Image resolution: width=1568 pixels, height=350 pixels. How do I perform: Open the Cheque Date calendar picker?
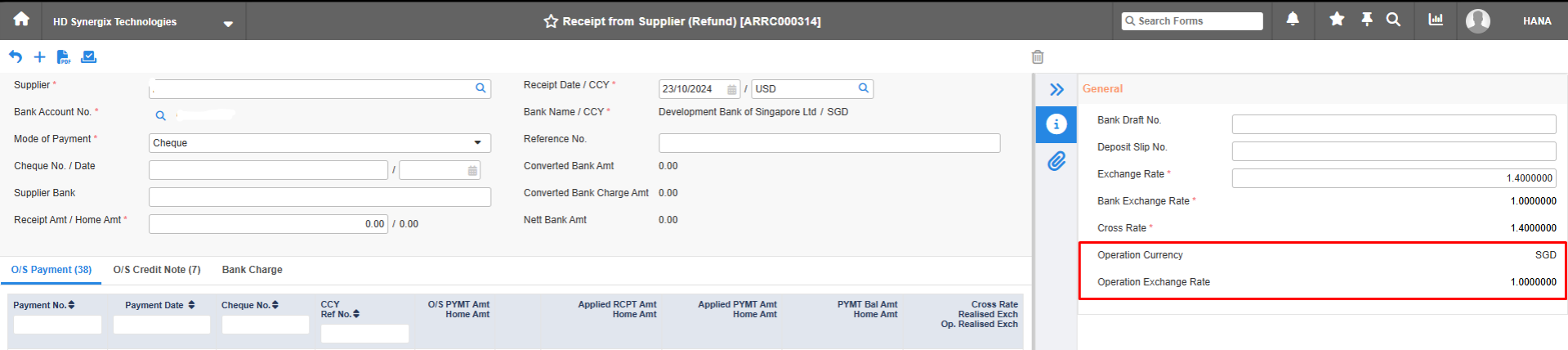(472, 171)
